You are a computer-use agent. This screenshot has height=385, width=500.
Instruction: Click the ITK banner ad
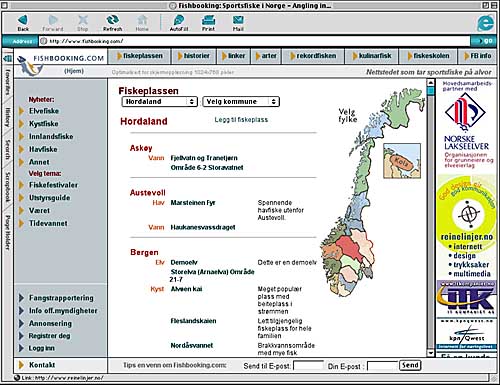pos(466,298)
